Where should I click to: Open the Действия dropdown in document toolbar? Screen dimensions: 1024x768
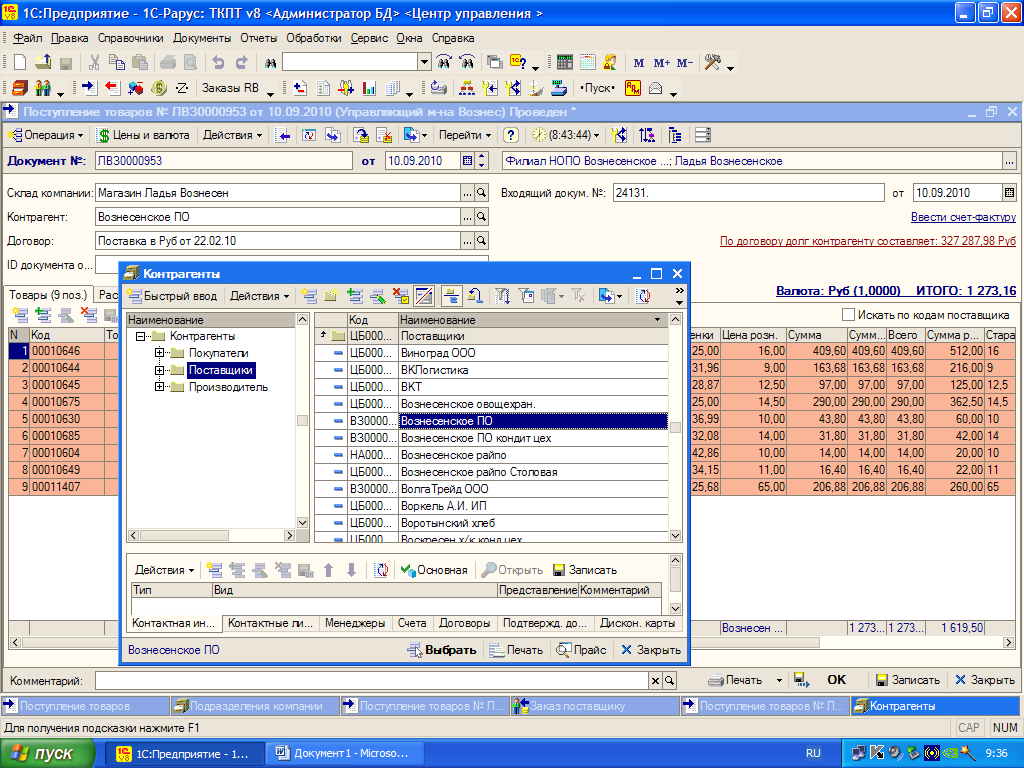pyautogui.click(x=232, y=135)
